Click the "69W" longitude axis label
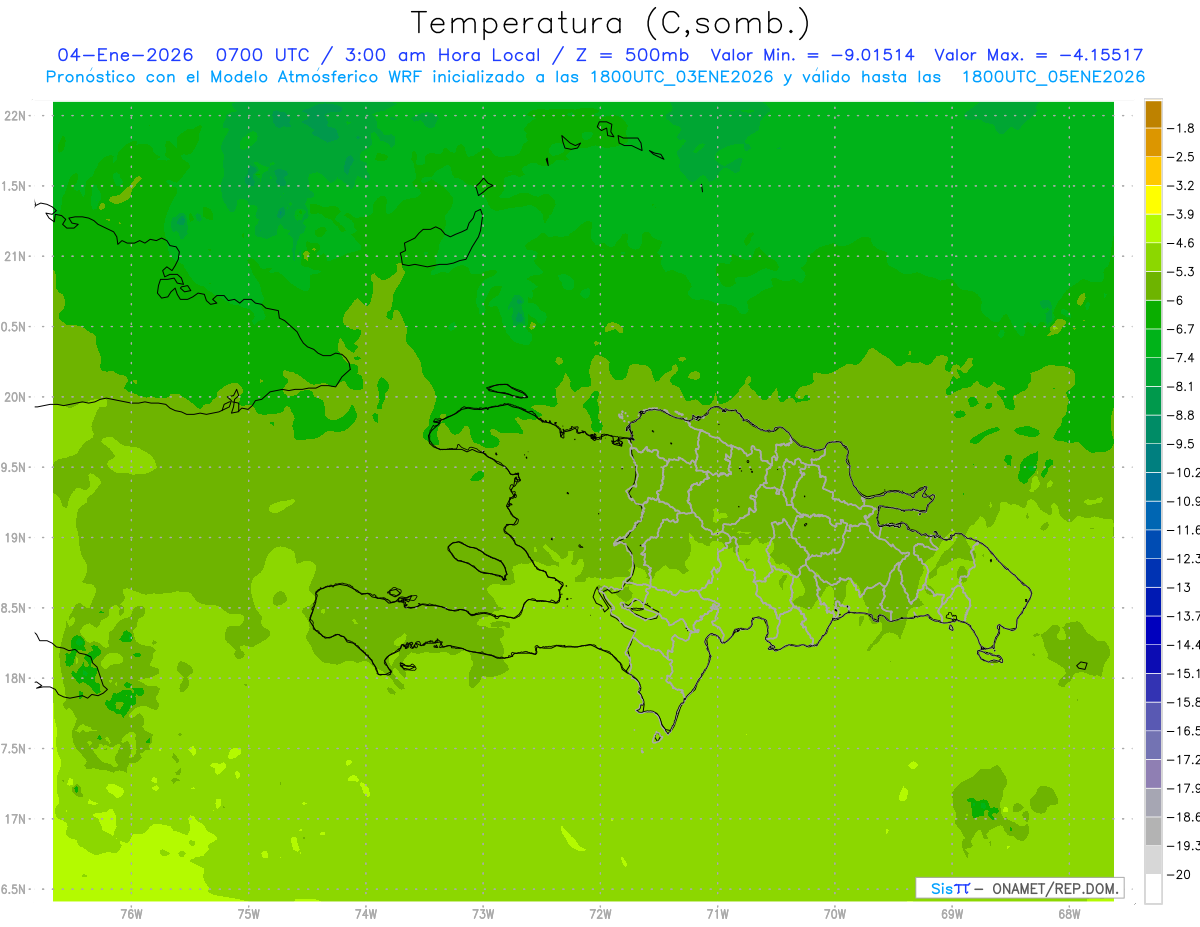This screenshot has width=1200, height=927. pos(952,914)
